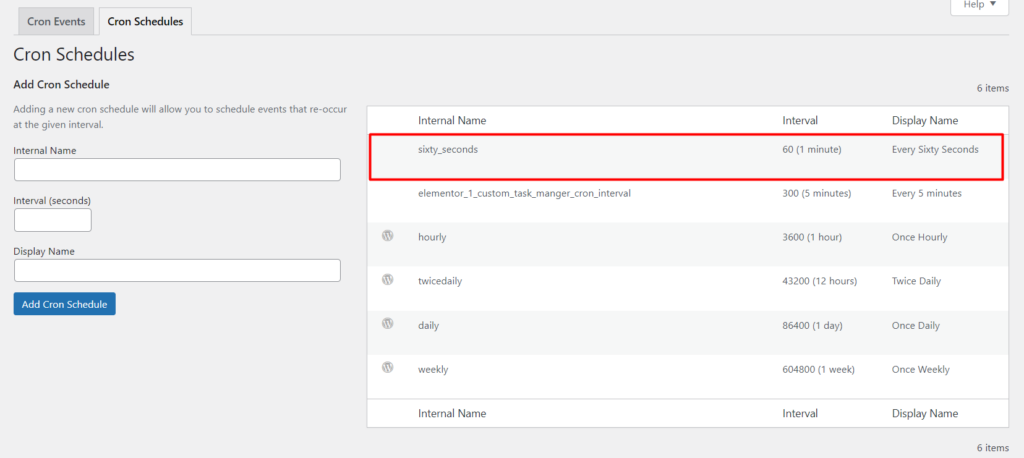Open the Help dropdown

coord(980,5)
